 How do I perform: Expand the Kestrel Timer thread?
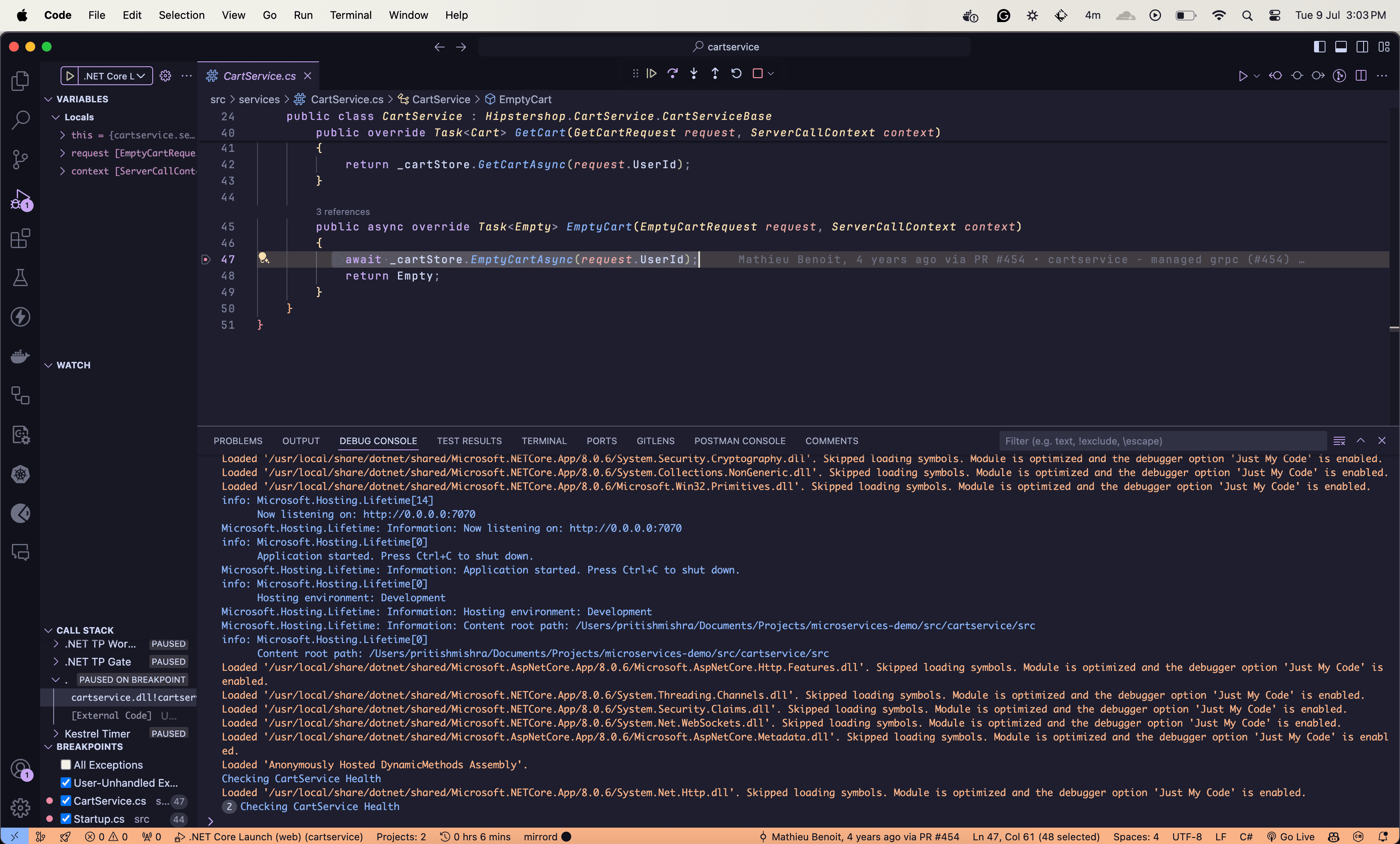pyautogui.click(x=56, y=734)
